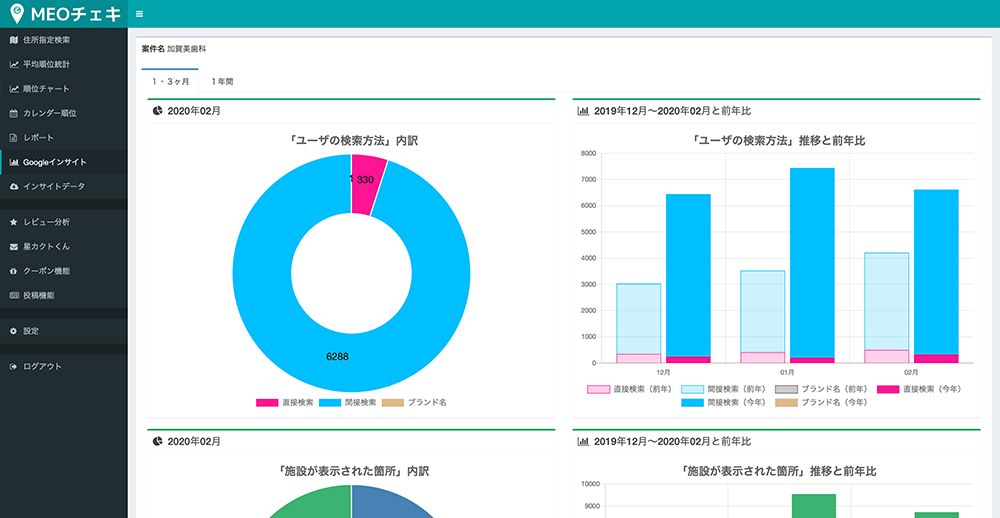Open クーポン機能 page
This screenshot has width=1000, height=518.
click(x=64, y=271)
